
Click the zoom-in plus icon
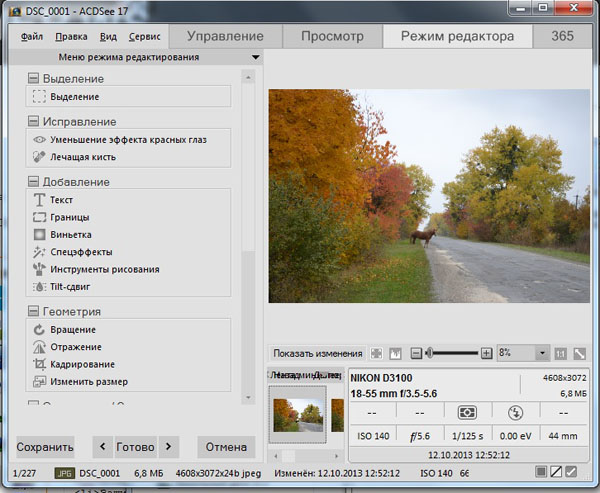pyautogui.click(x=486, y=353)
